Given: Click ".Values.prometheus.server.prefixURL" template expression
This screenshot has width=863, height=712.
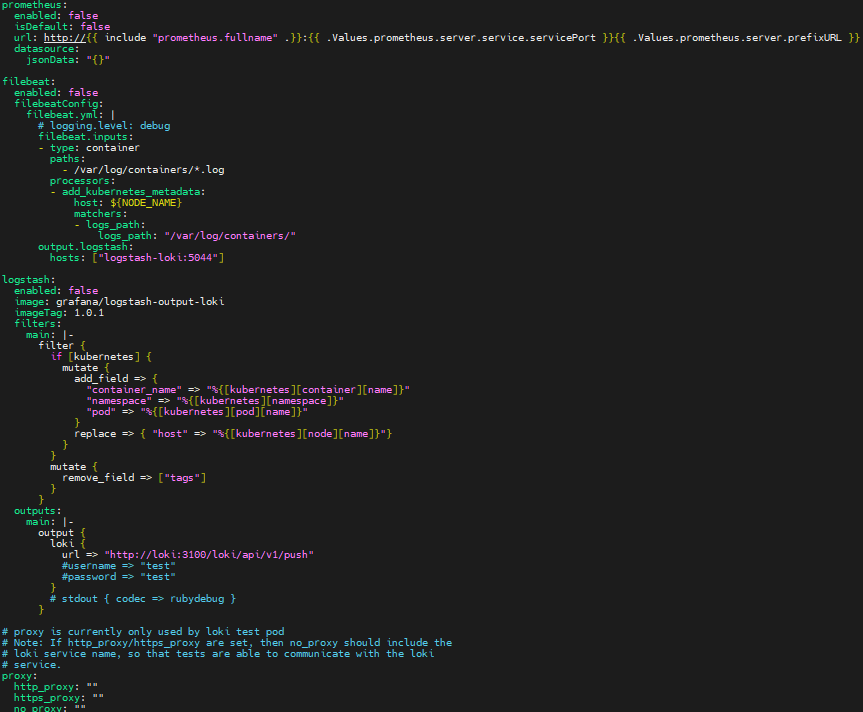Looking at the screenshot, I should pyautogui.click(x=737, y=37).
